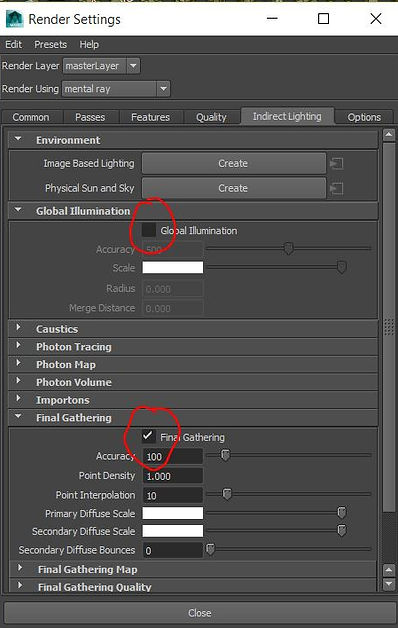398x628 pixels.
Task: Switch to the Common tab
Action: [x=31, y=117]
